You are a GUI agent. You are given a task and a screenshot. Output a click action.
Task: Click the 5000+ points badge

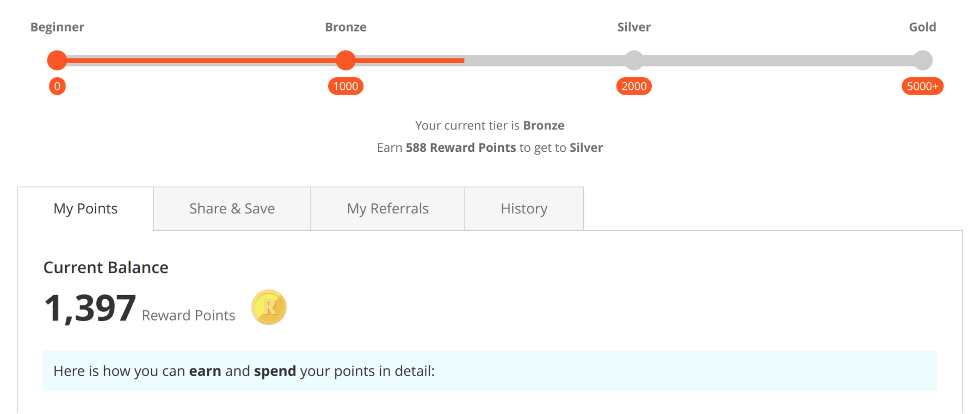point(922,87)
